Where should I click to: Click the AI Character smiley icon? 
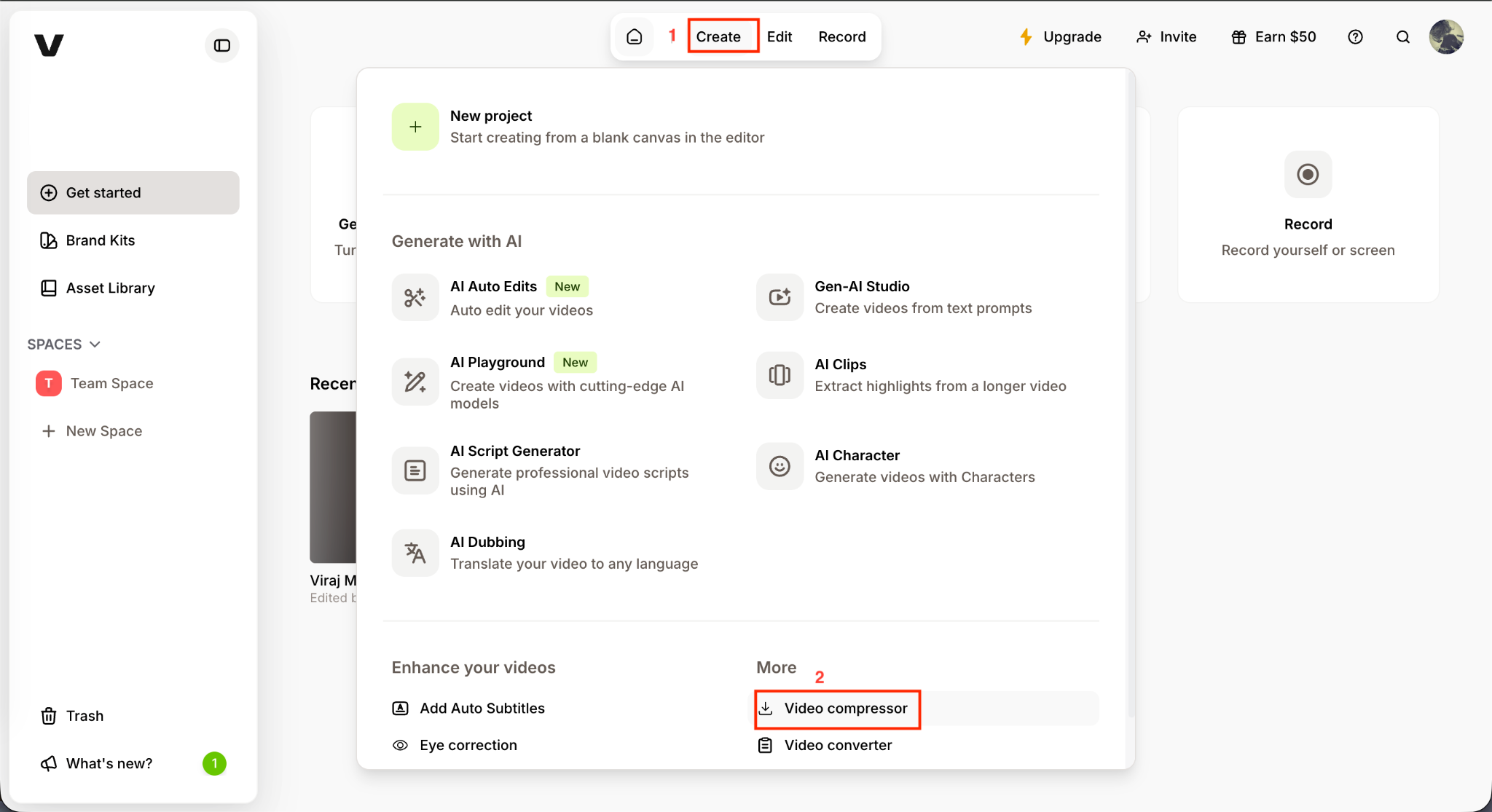click(x=780, y=466)
